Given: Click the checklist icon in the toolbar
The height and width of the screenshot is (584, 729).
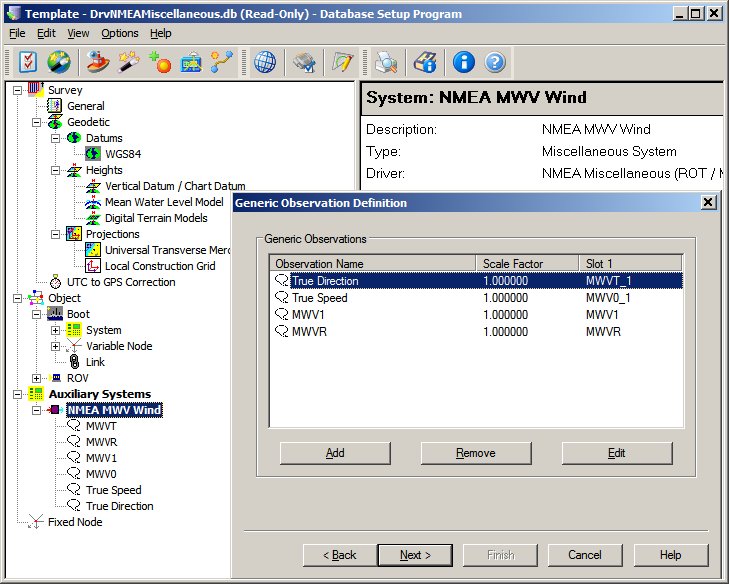Looking at the screenshot, I should coord(30,63).
